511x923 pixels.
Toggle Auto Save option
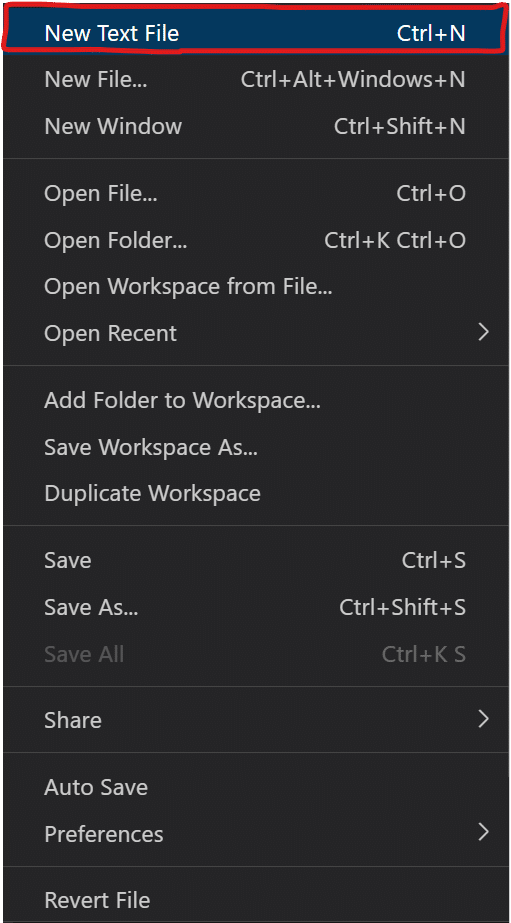[x=255, y=788]
